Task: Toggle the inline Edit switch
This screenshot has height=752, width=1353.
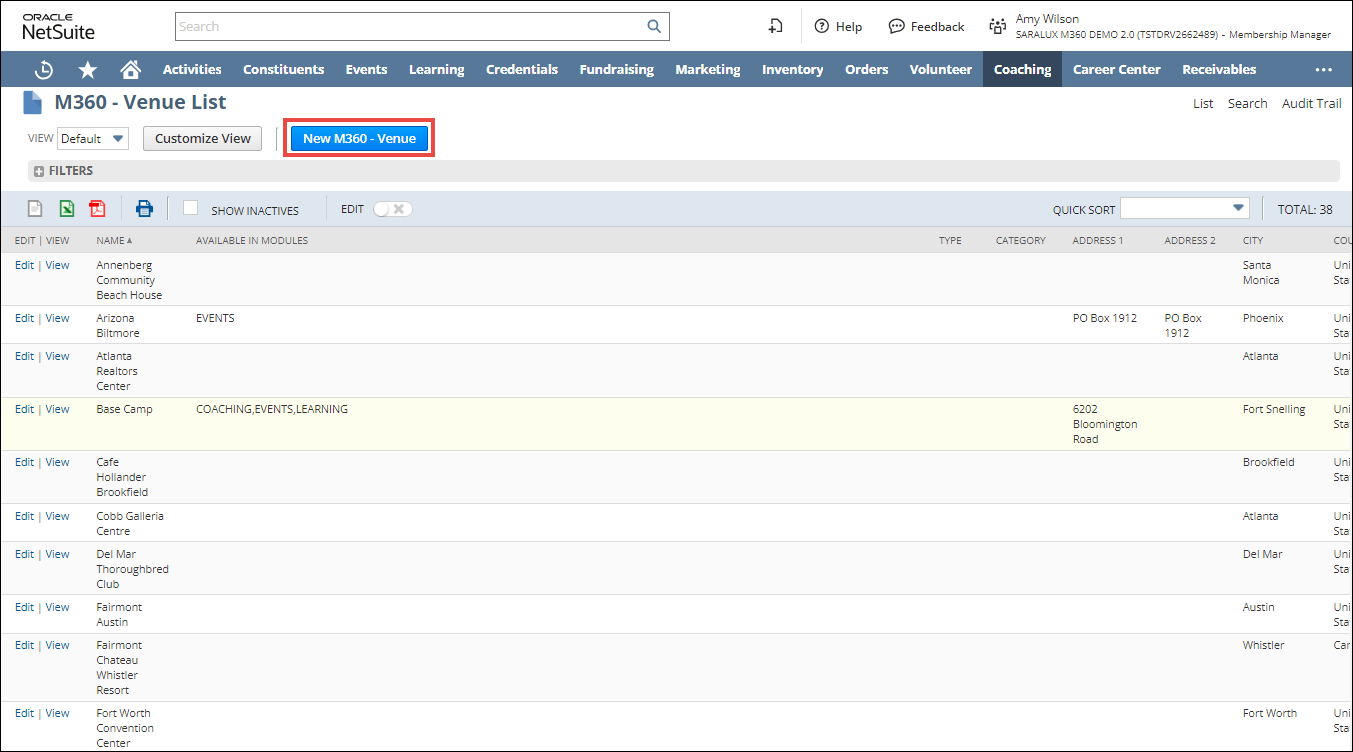Action: (392, 209)
